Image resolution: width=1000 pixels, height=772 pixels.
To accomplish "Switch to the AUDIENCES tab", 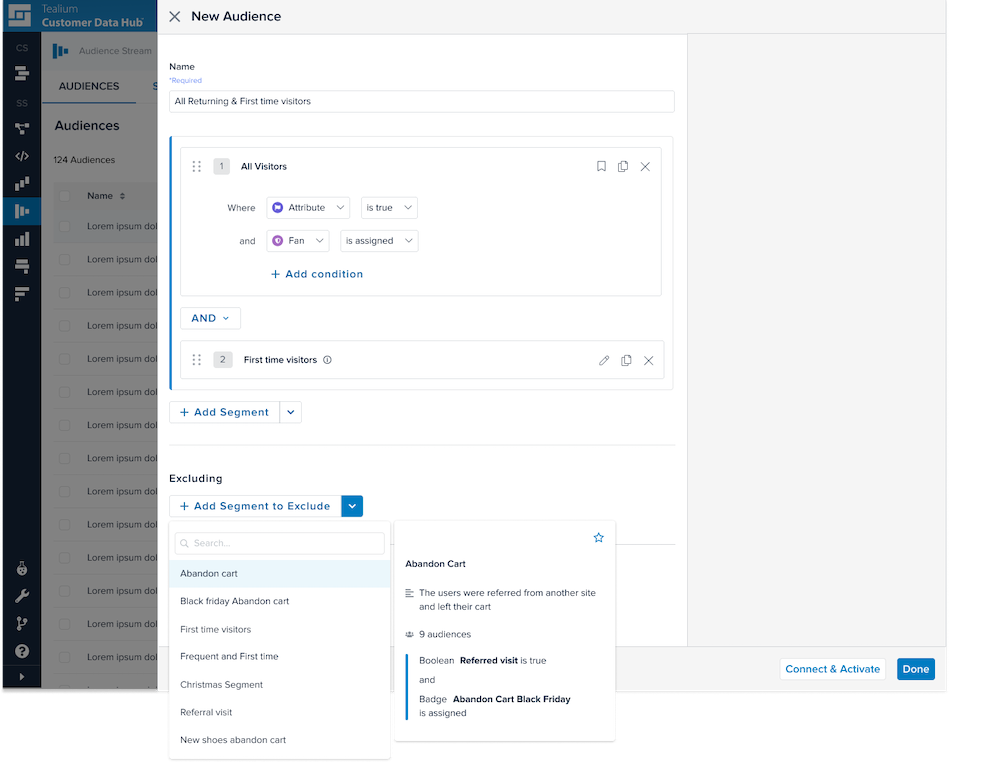I will pos(90,86).
